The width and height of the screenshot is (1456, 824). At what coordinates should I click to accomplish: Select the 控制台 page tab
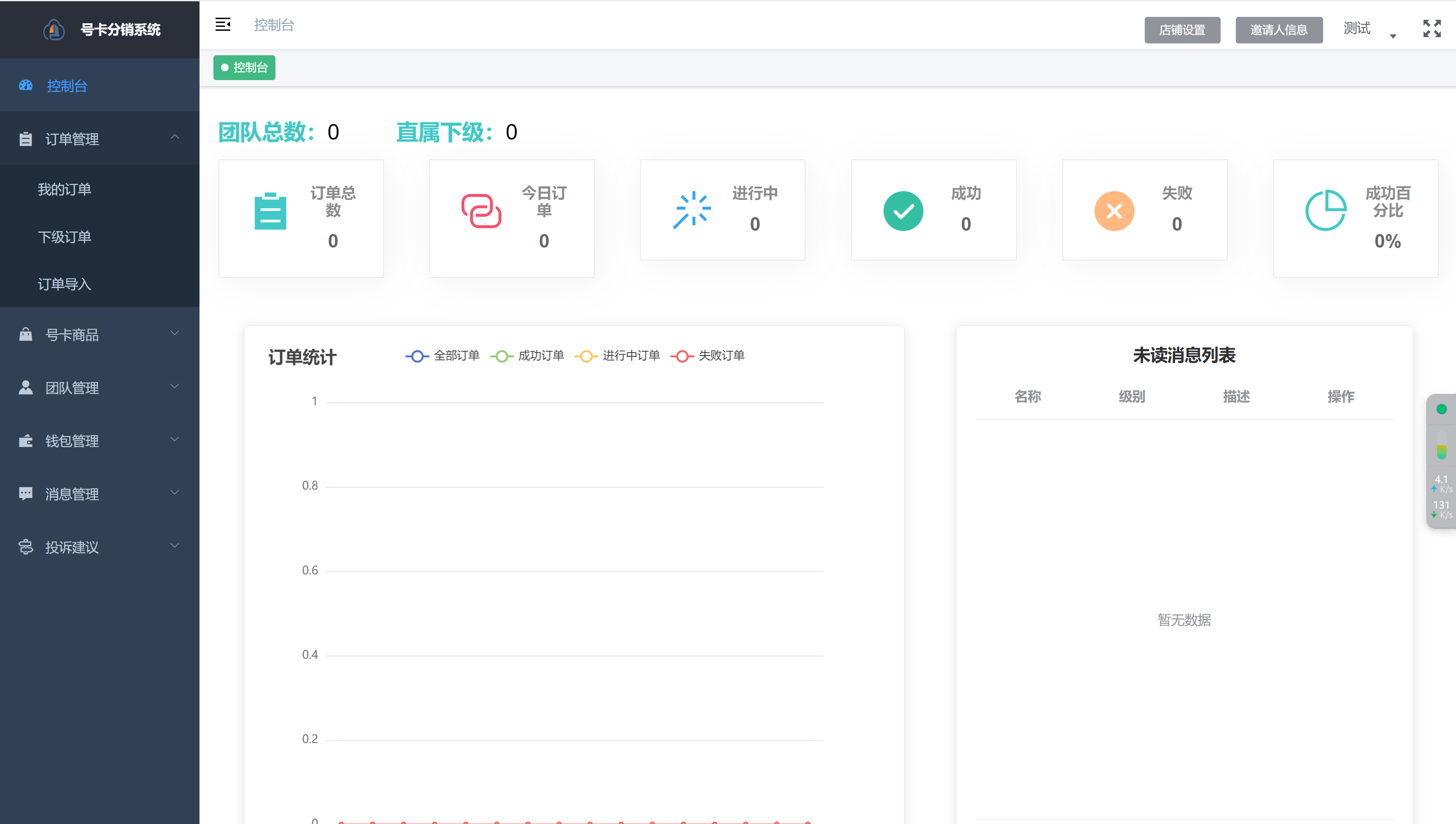point(245,67)
